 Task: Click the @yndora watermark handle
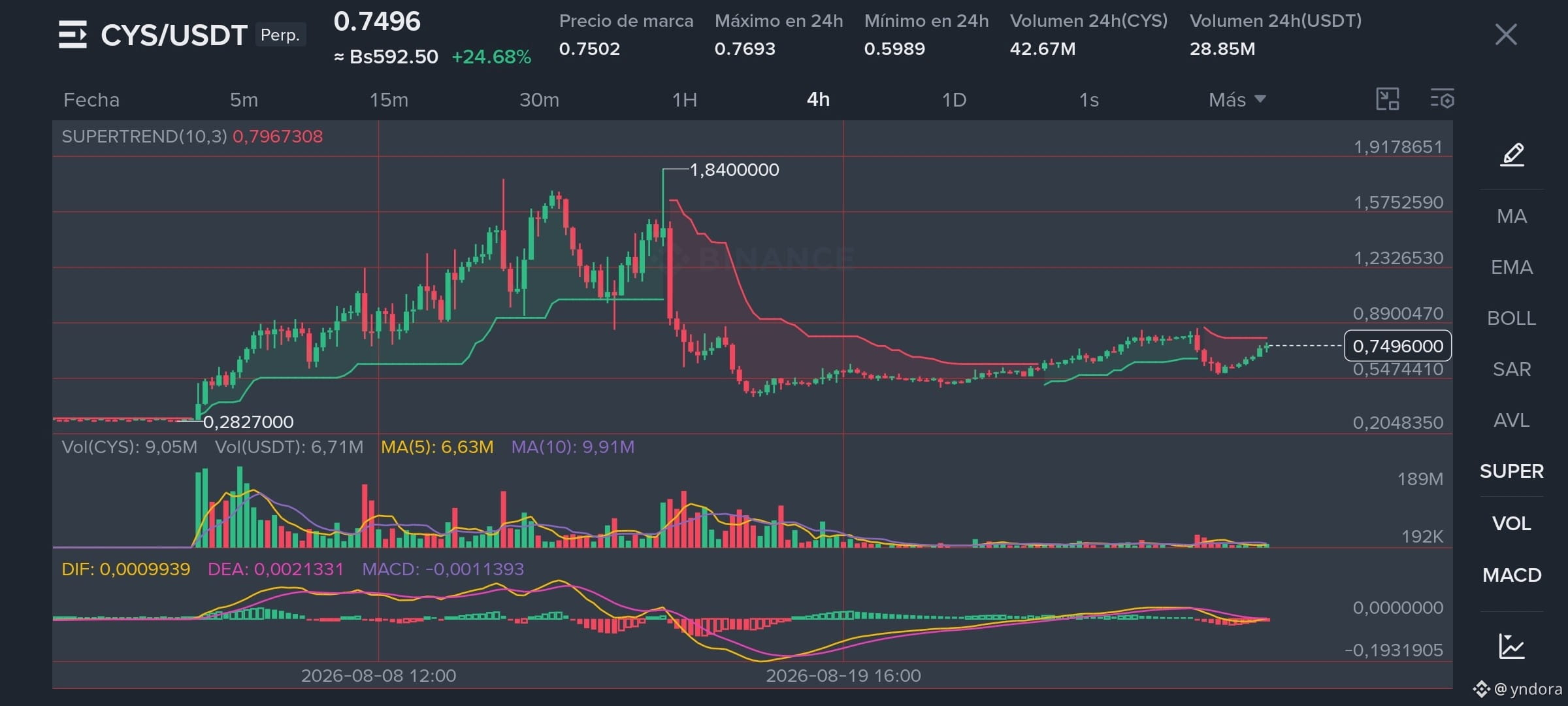point(1527,689)
